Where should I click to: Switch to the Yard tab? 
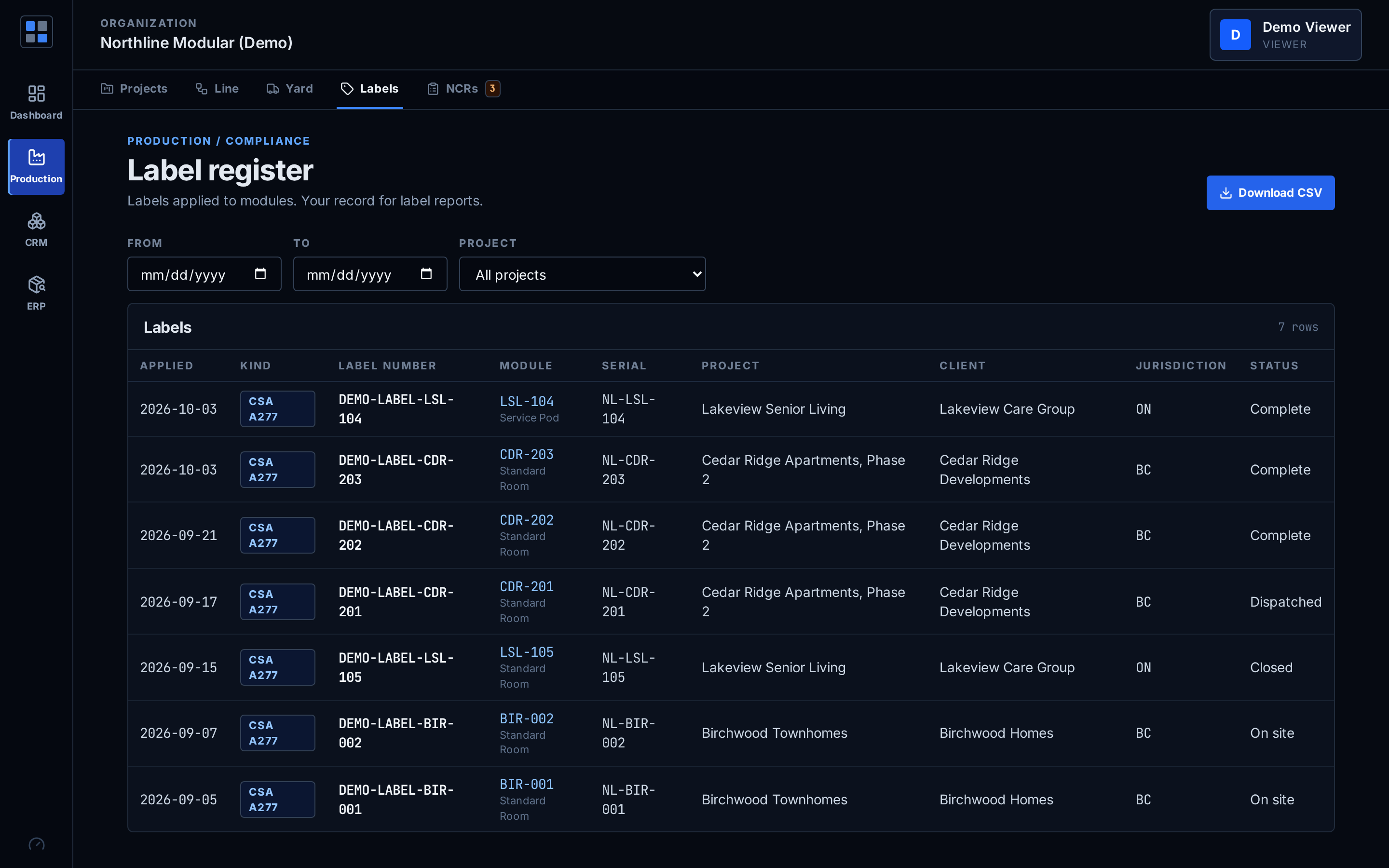289,88
